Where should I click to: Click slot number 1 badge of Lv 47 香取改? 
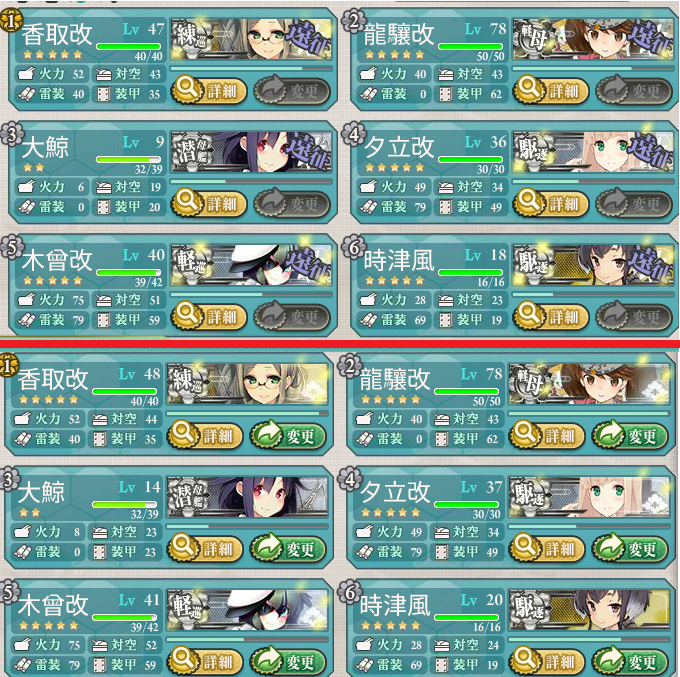click(10, 21)
